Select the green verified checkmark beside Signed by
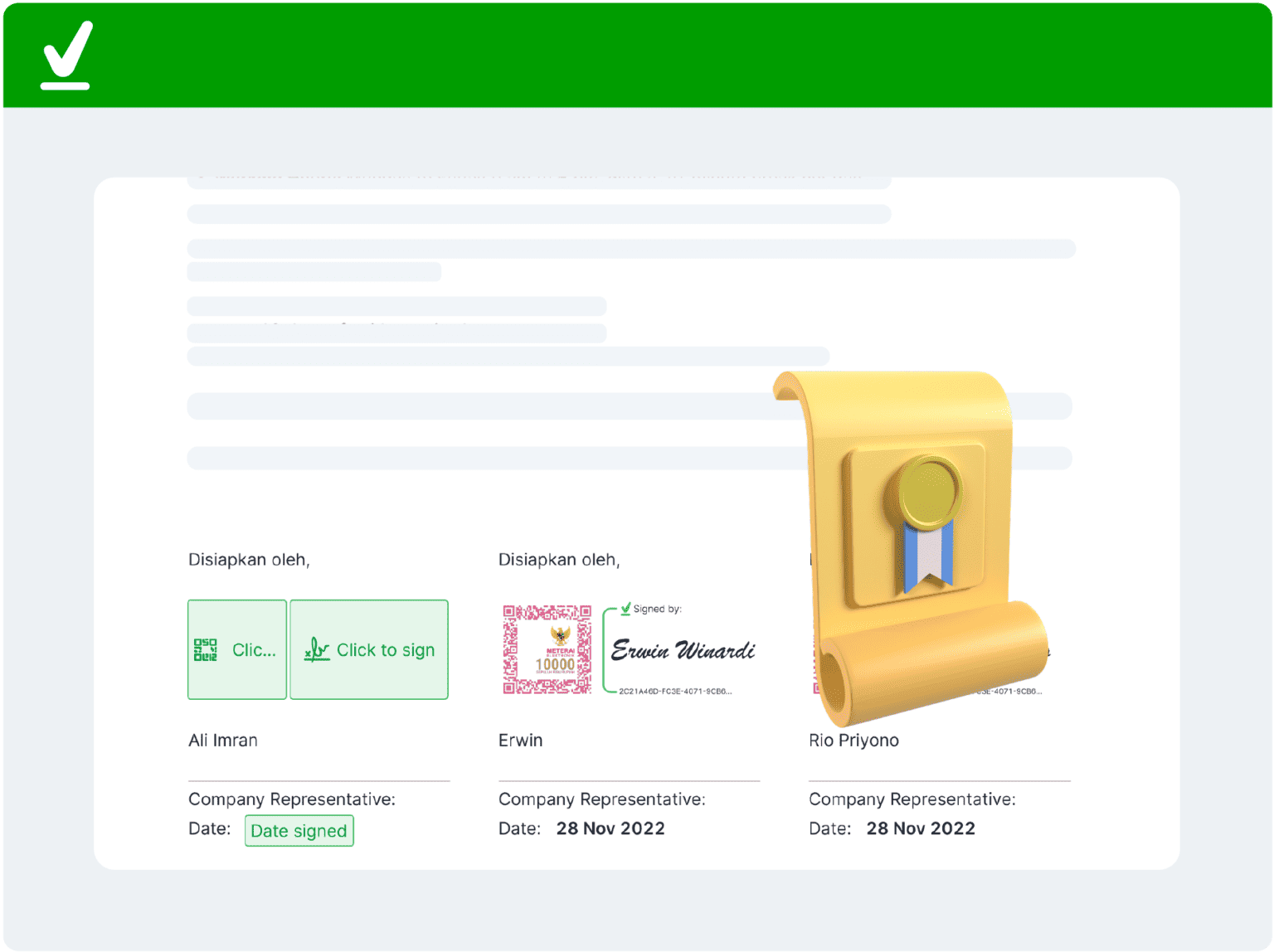The image size is (1274, 952). pos(624,608)
